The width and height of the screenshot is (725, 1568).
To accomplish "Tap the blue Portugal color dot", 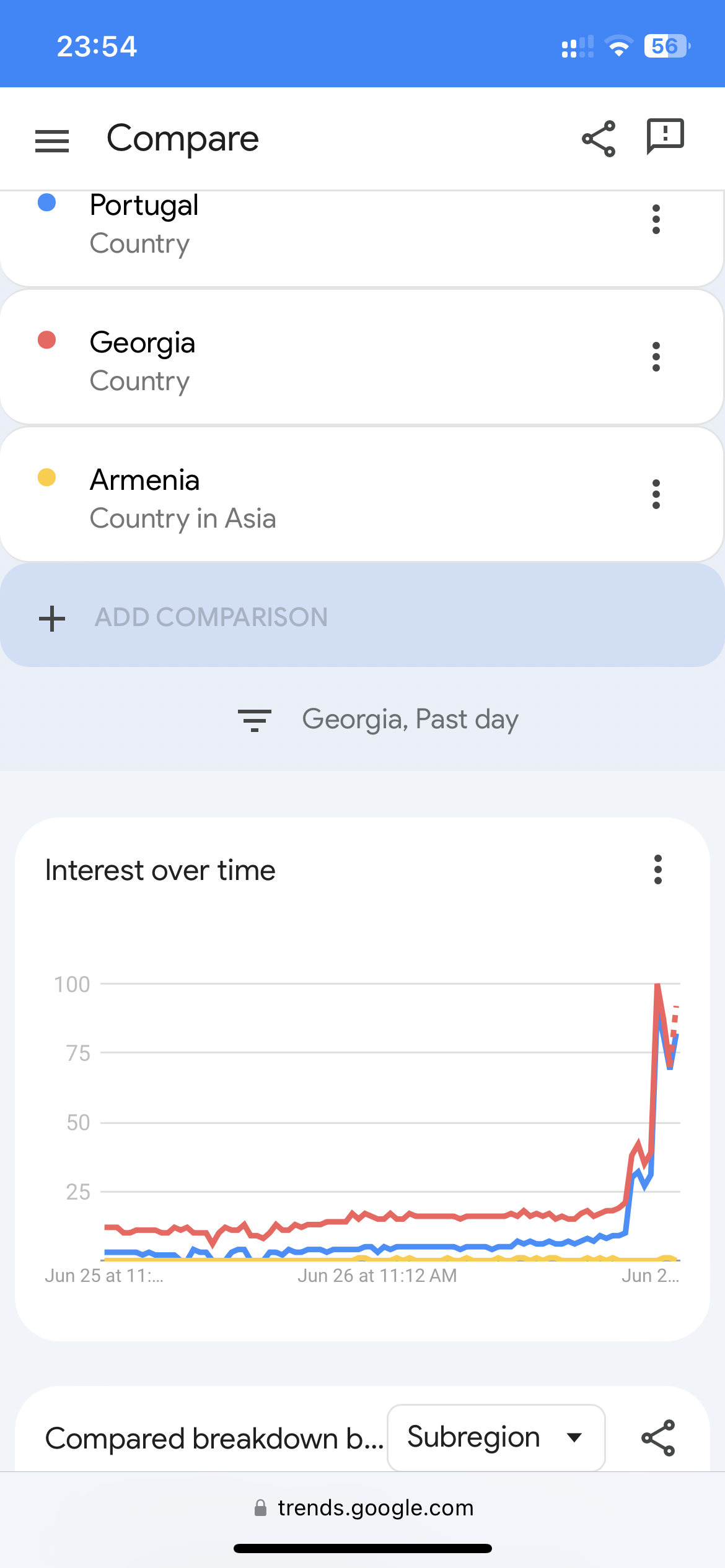I will click(47, 203).
